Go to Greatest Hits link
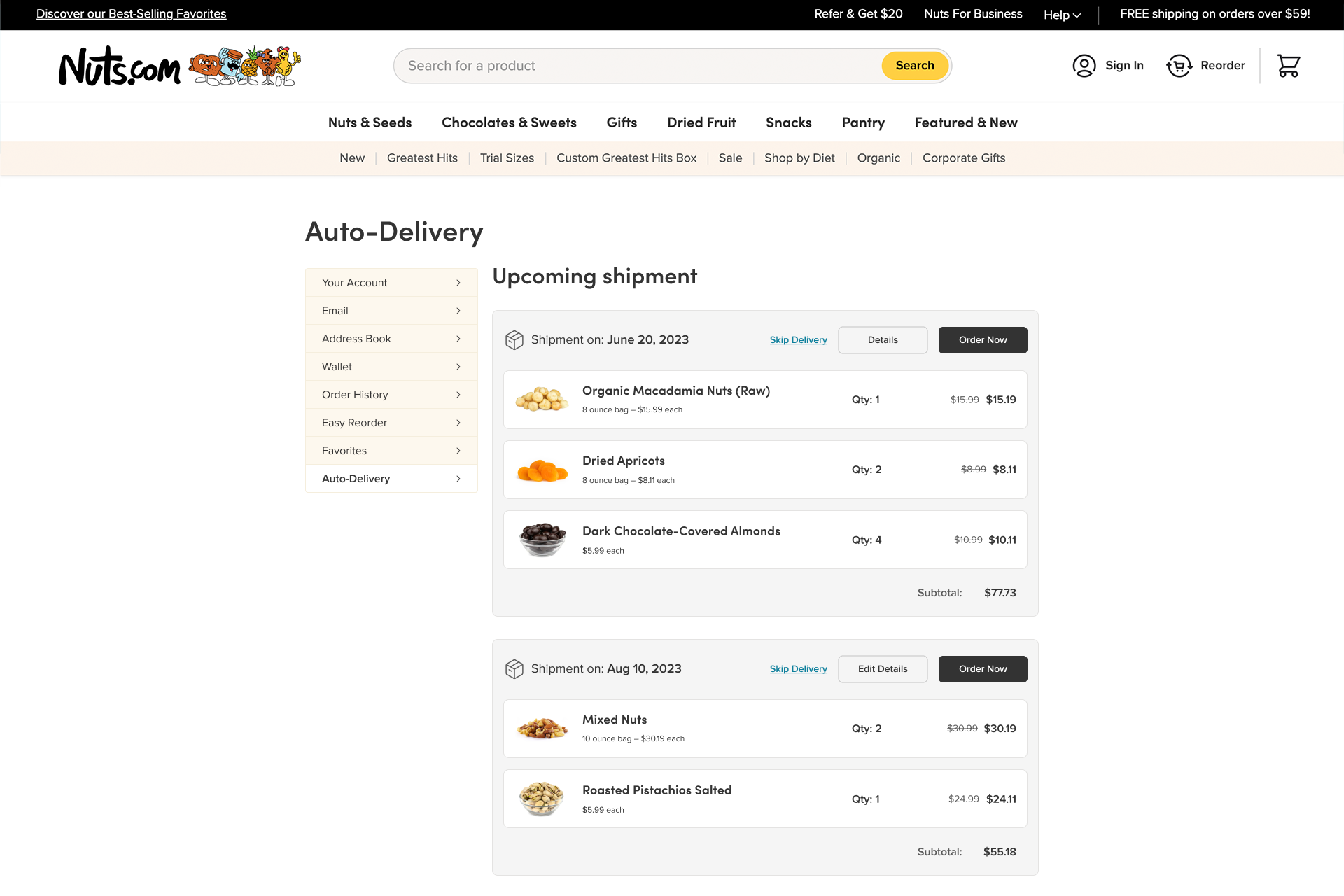This screenshot has height=896, width=1344. coord(422,158)
